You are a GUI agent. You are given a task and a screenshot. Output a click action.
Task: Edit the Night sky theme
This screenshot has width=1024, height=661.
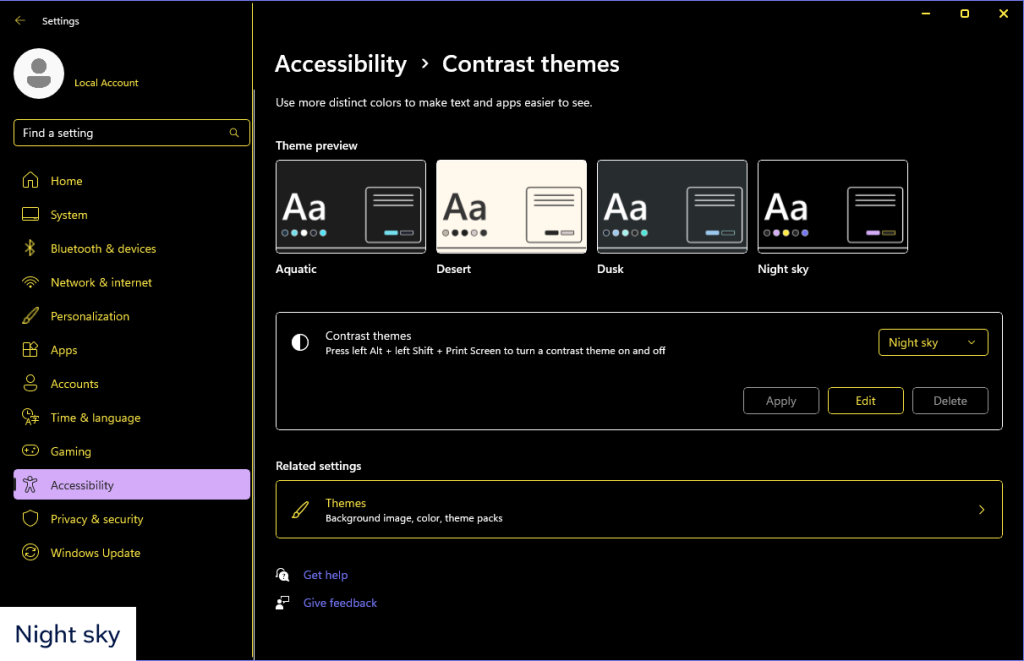(865, 400)
